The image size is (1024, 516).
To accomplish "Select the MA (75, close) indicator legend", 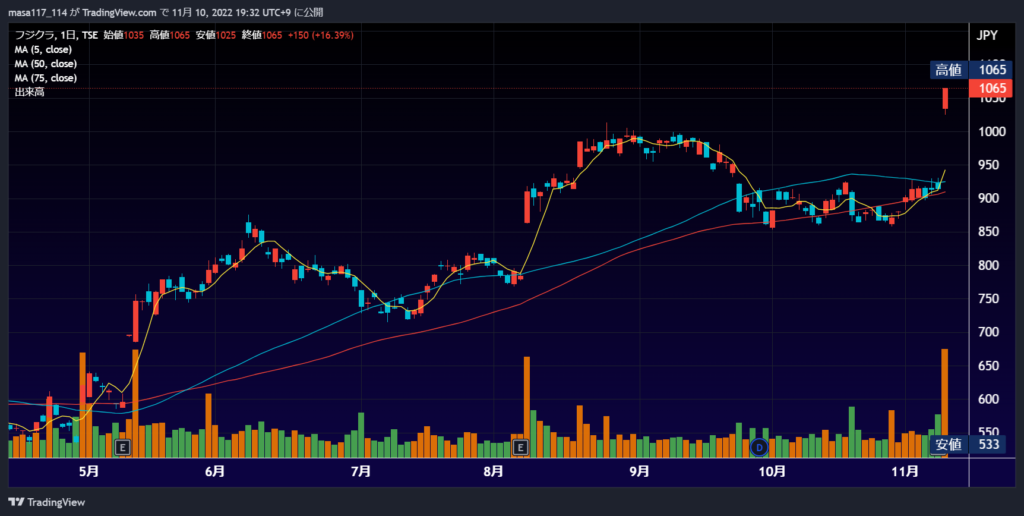I will coord(46,78).
